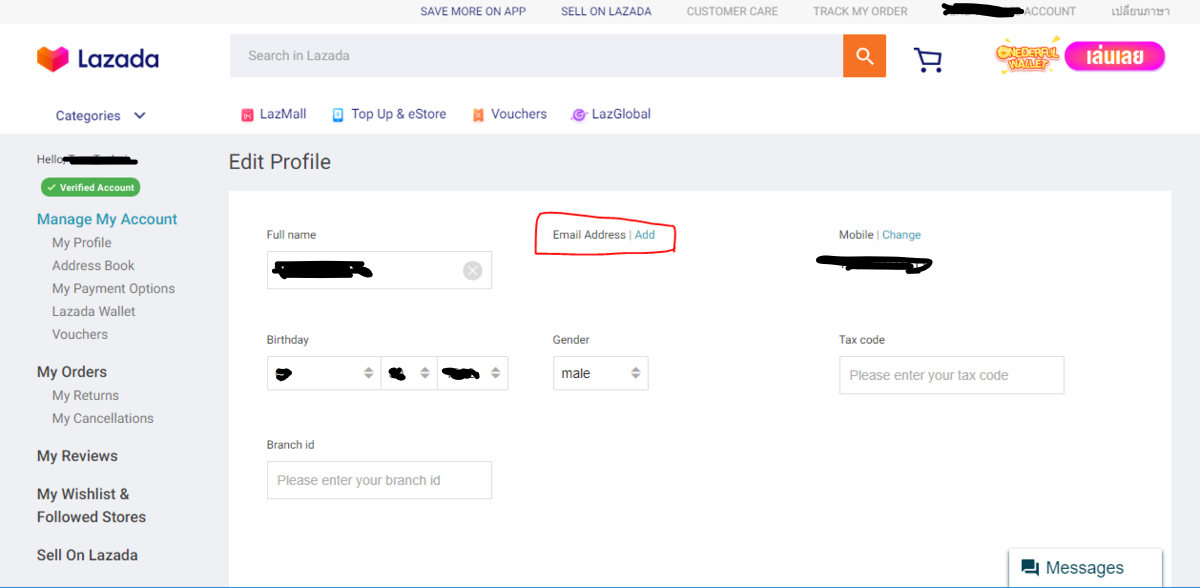This screenshot has height=588, width=1200.
Task: Click the Lazada logo
Action: (98, 59)
